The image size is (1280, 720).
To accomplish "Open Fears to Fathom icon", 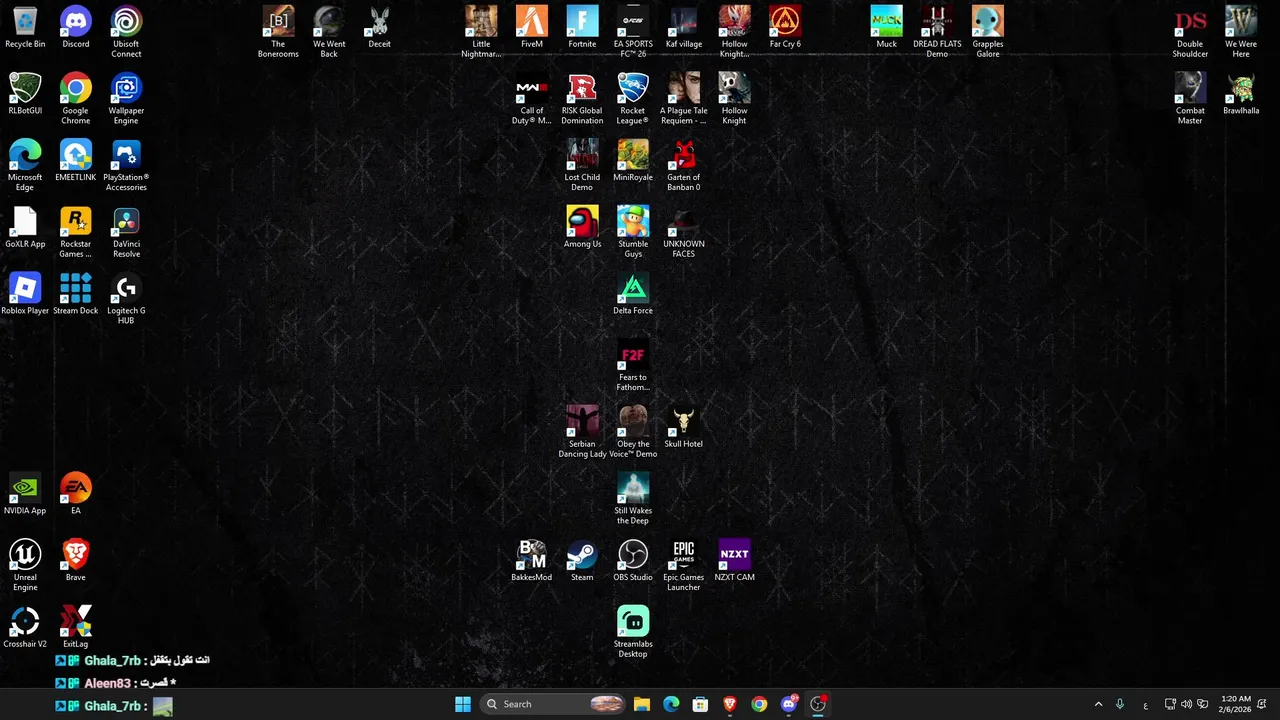I will tap(633, 366).
